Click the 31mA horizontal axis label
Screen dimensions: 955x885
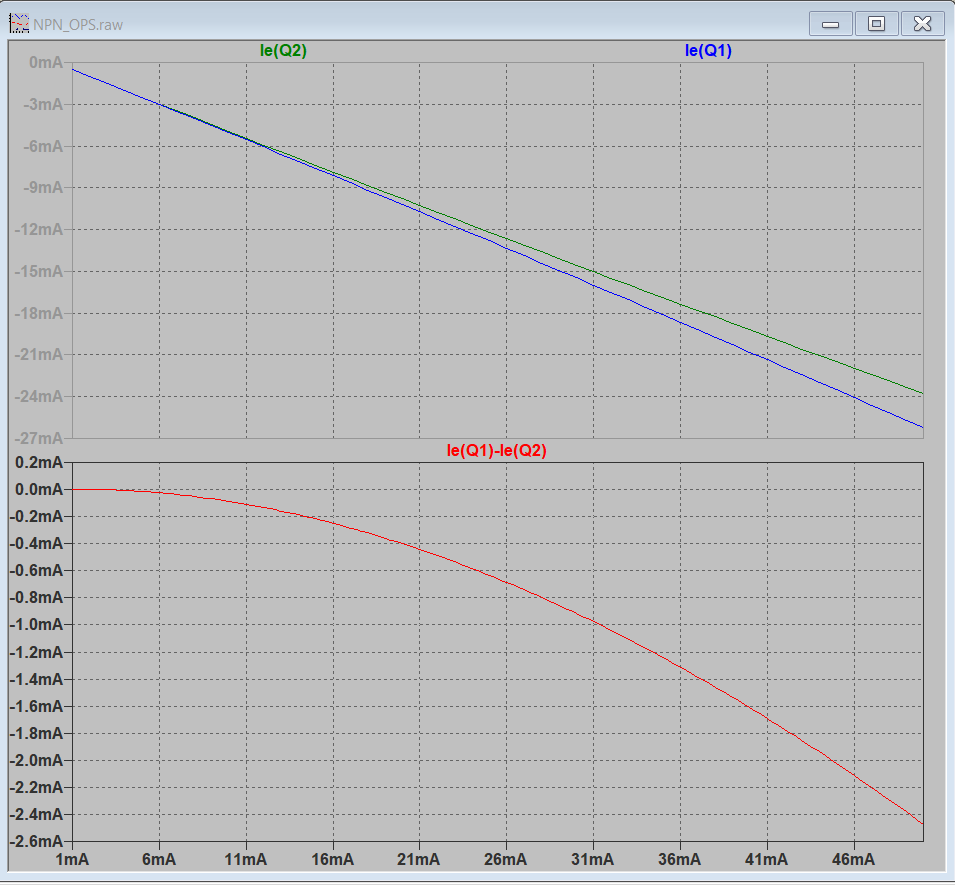(593, 859)
